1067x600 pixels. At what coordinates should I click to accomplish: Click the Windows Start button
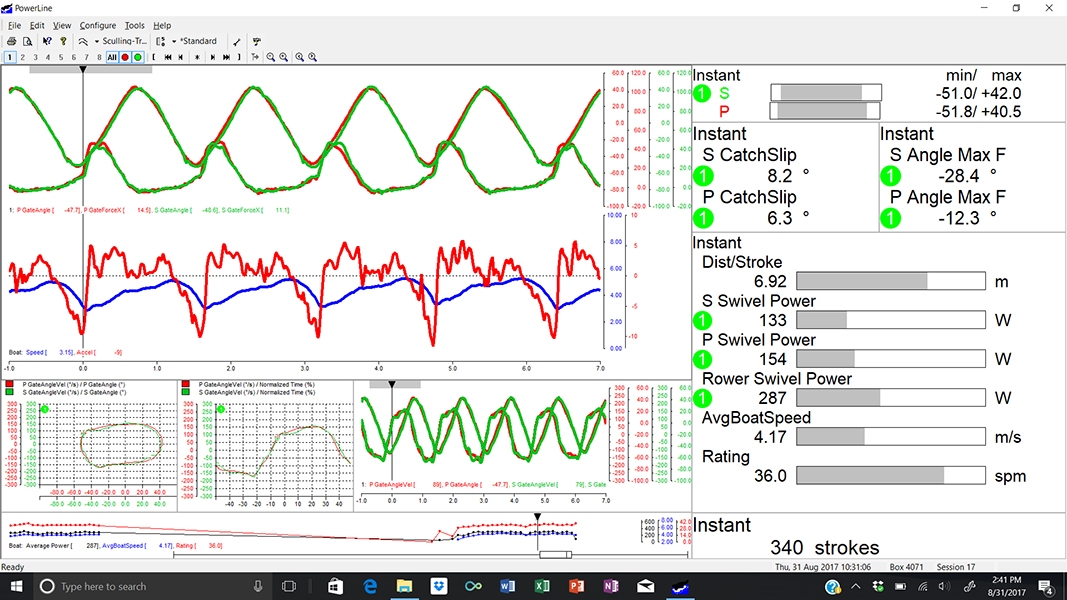16,586
